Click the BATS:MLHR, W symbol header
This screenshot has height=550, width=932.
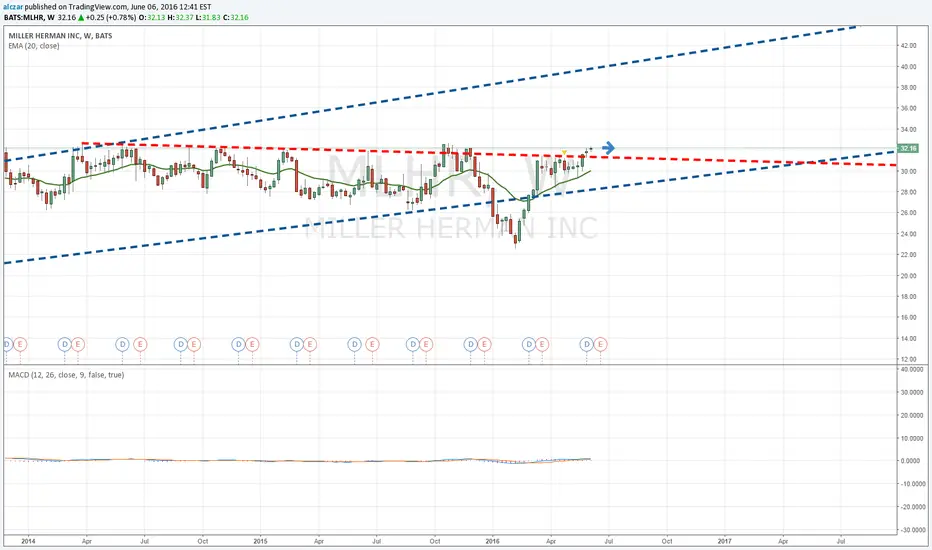[x=30, y=18]
